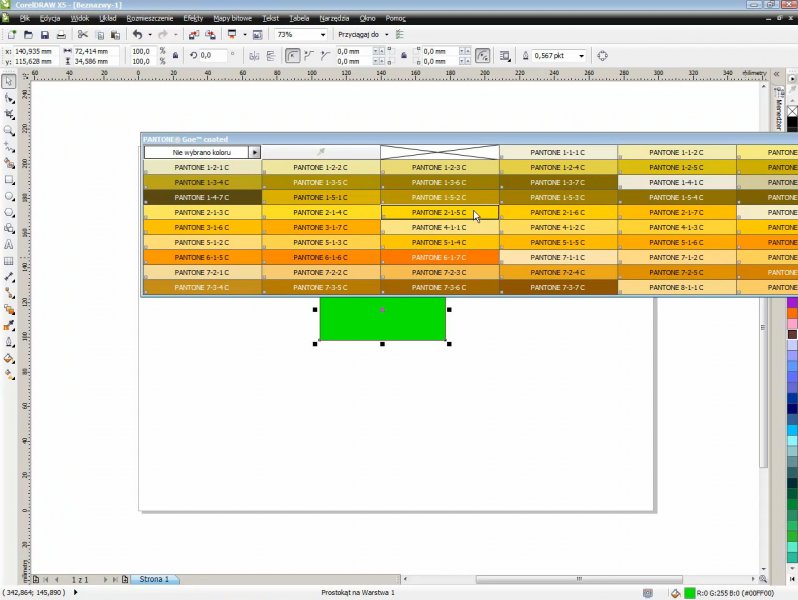The image size is (798, 600).
Task: Select the Table tool
Action: (x=9, y=261)
